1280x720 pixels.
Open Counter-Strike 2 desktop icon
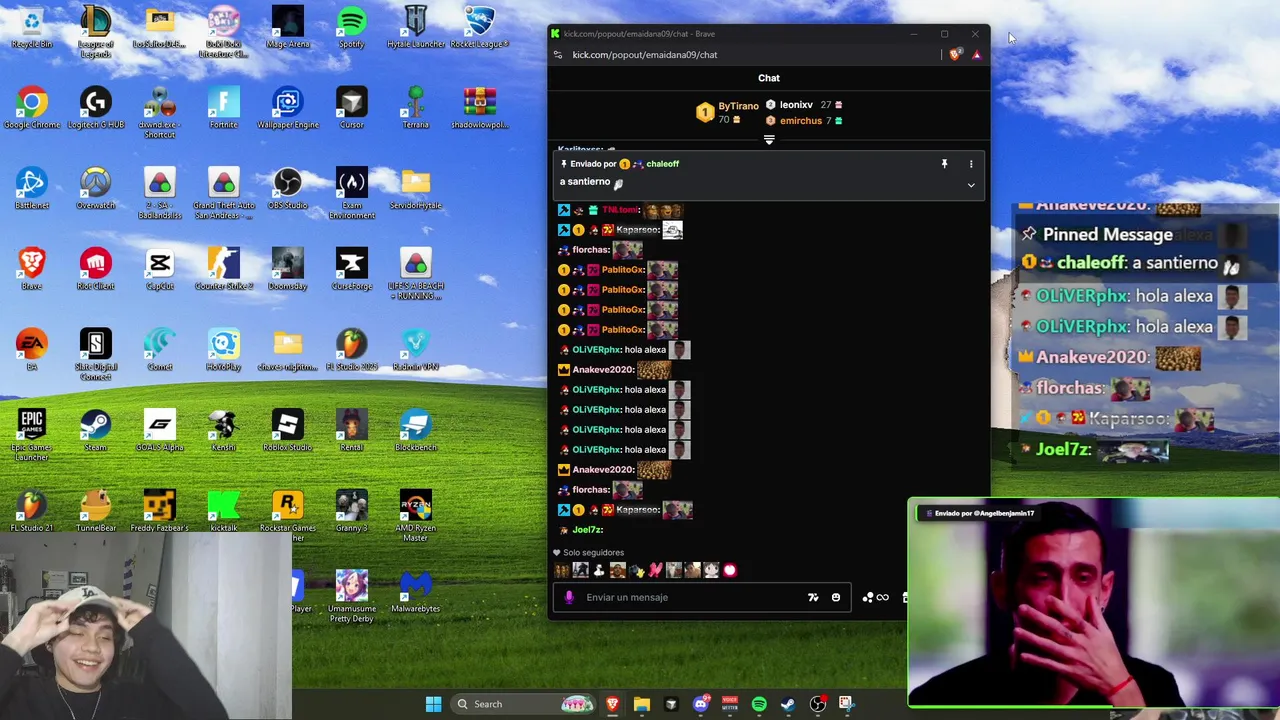coord(223,270)
